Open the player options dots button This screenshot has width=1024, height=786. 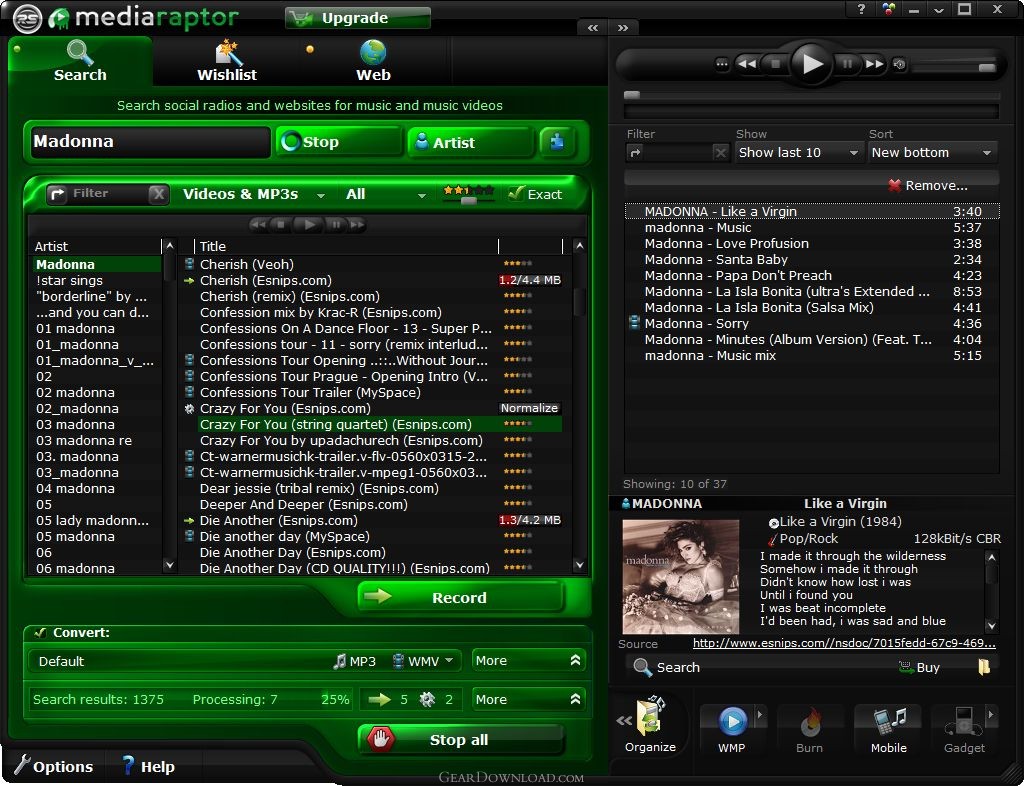(x=722, y=64)
